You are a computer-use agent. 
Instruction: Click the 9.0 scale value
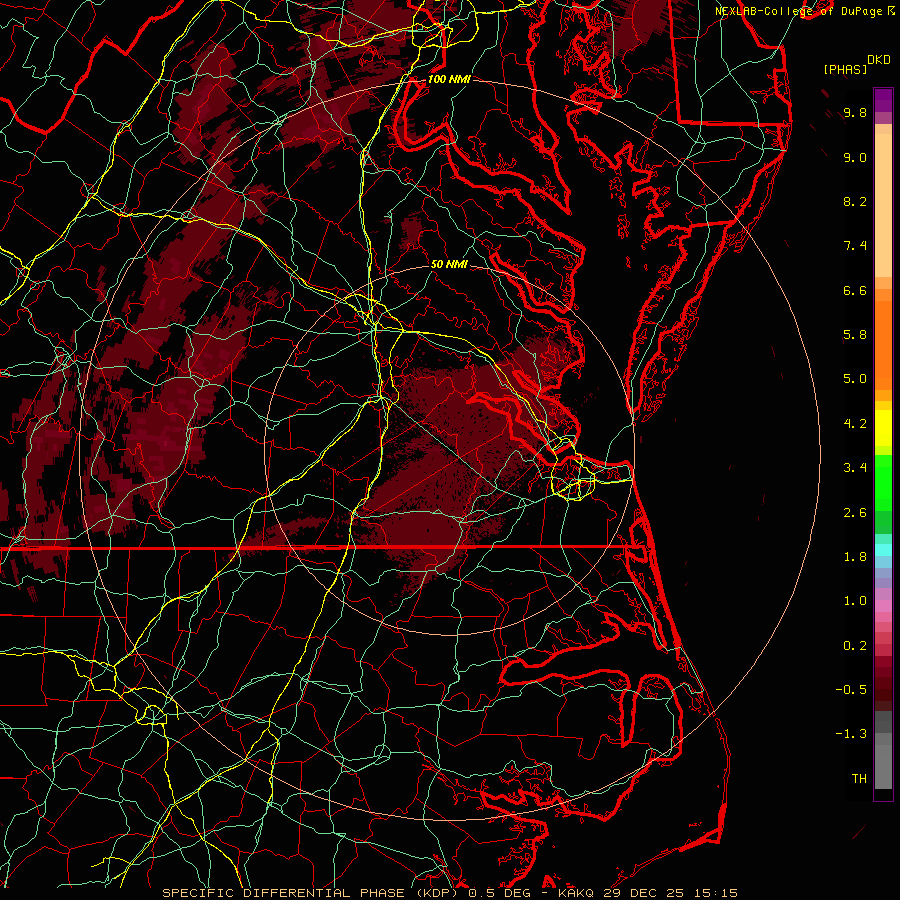click(855, 158)
